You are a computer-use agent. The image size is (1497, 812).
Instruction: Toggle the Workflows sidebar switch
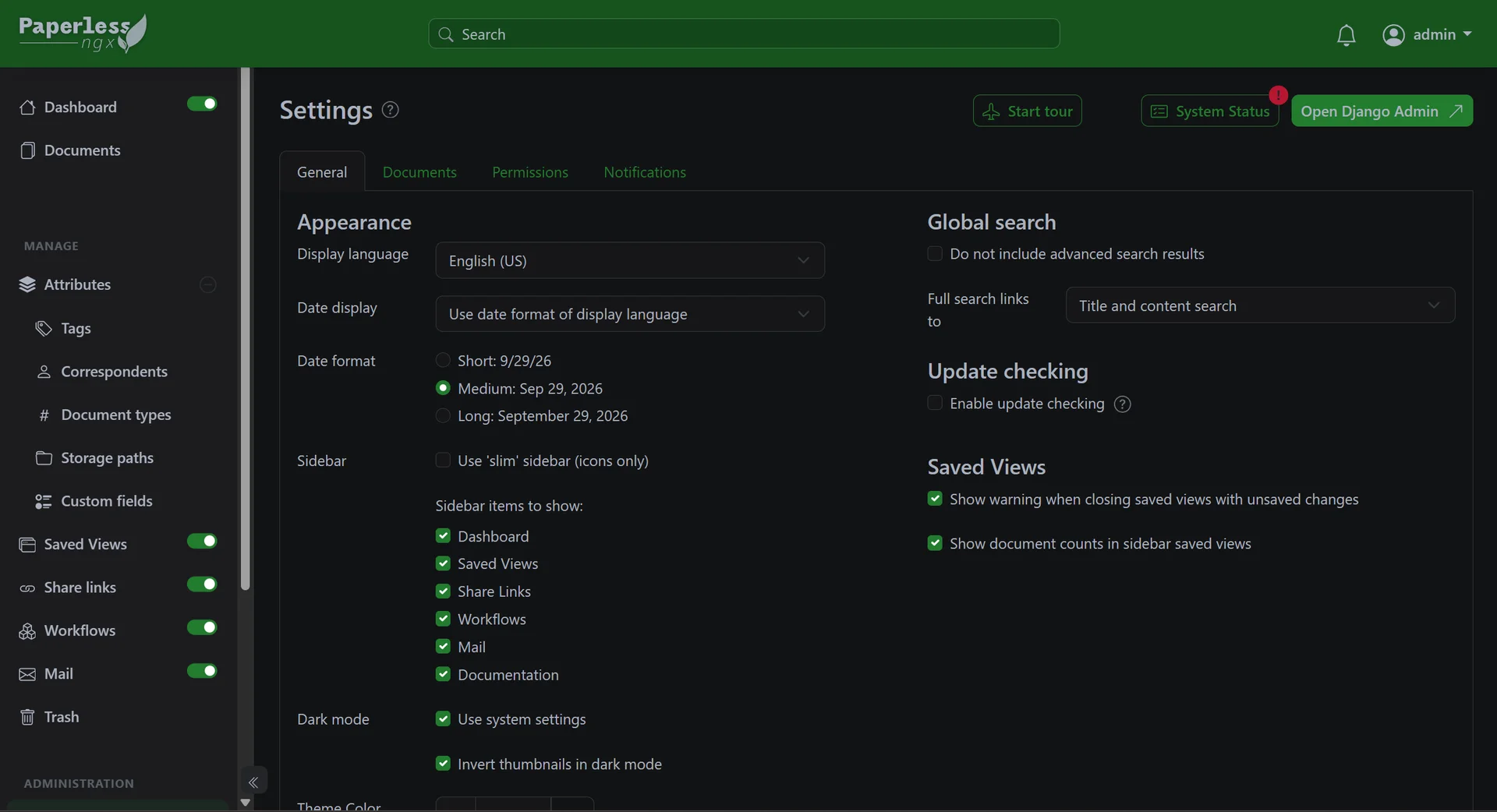(202, 627)
